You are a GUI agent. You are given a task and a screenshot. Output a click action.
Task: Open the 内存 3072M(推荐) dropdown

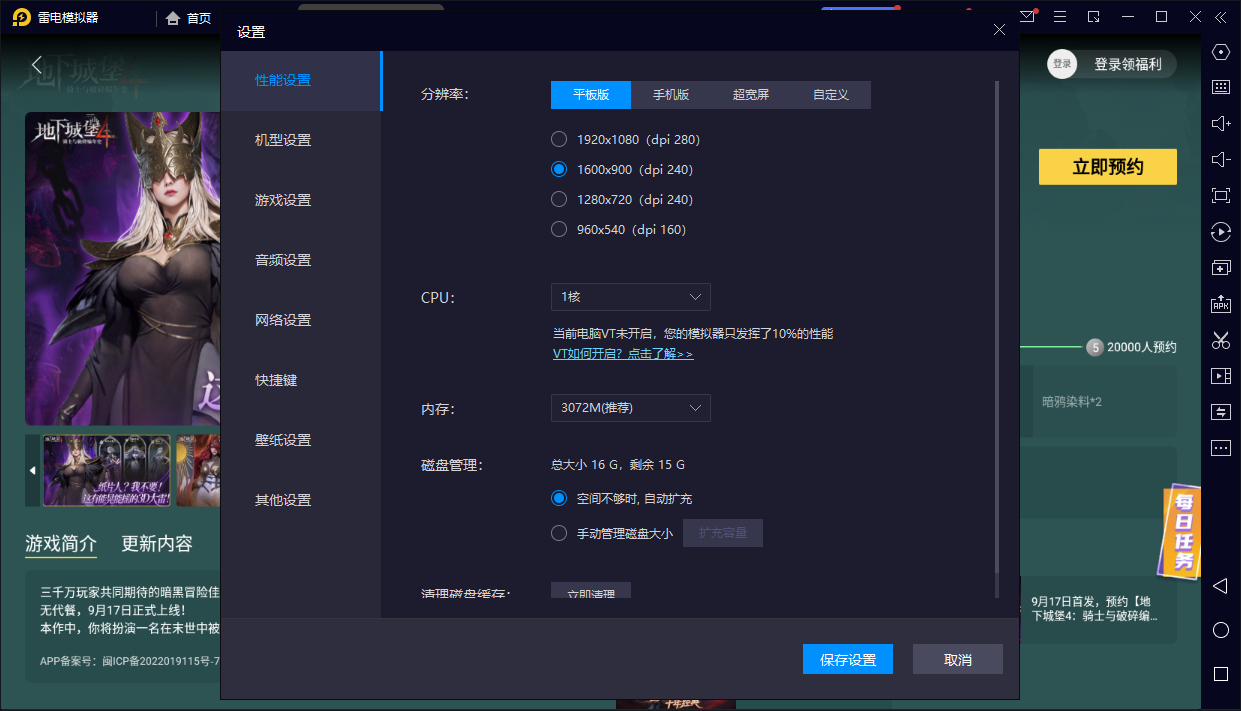[631, 408]
